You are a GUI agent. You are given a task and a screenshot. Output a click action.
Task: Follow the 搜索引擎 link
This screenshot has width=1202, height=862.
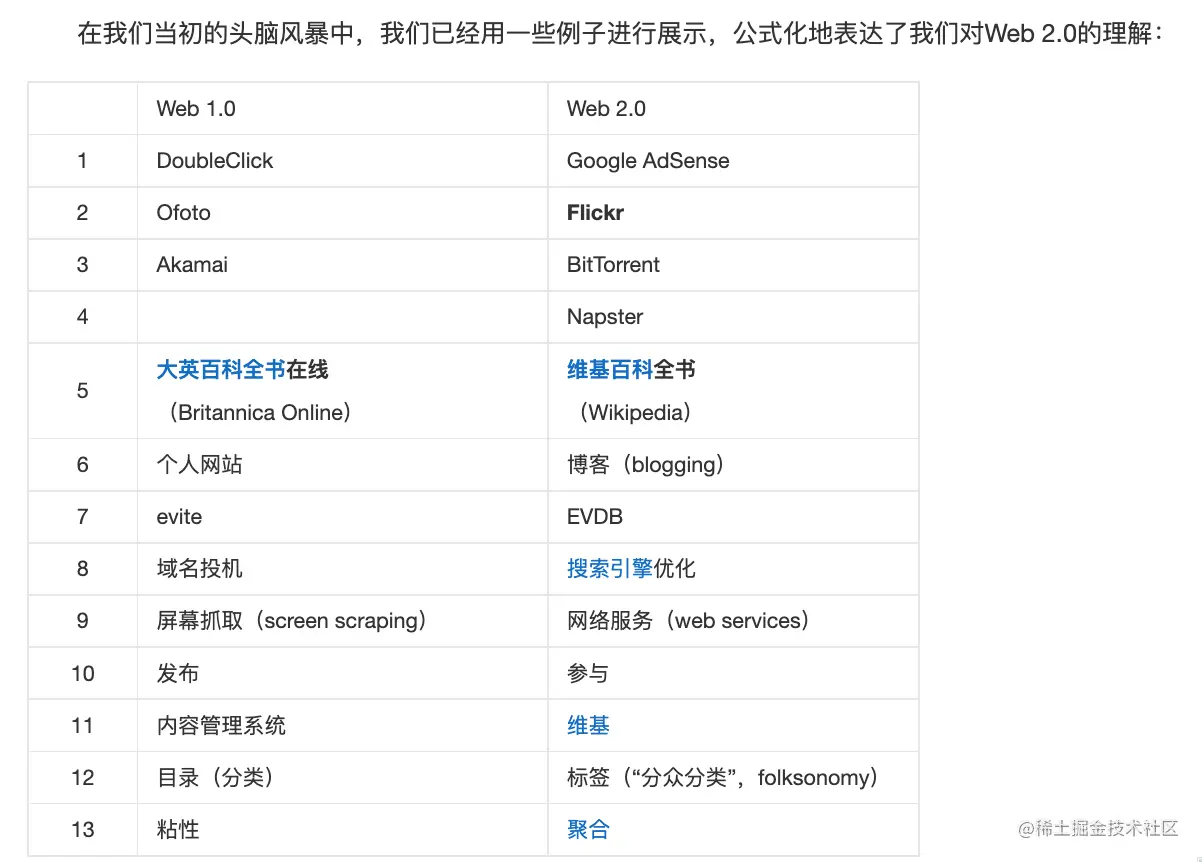(x=610, y=569)
